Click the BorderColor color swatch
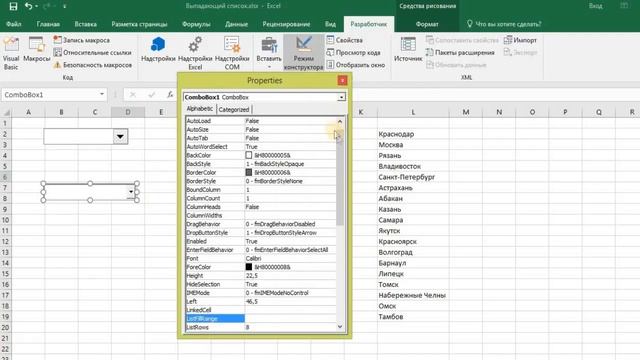Viewport: 640px width, 360px height. pos(249,172)
